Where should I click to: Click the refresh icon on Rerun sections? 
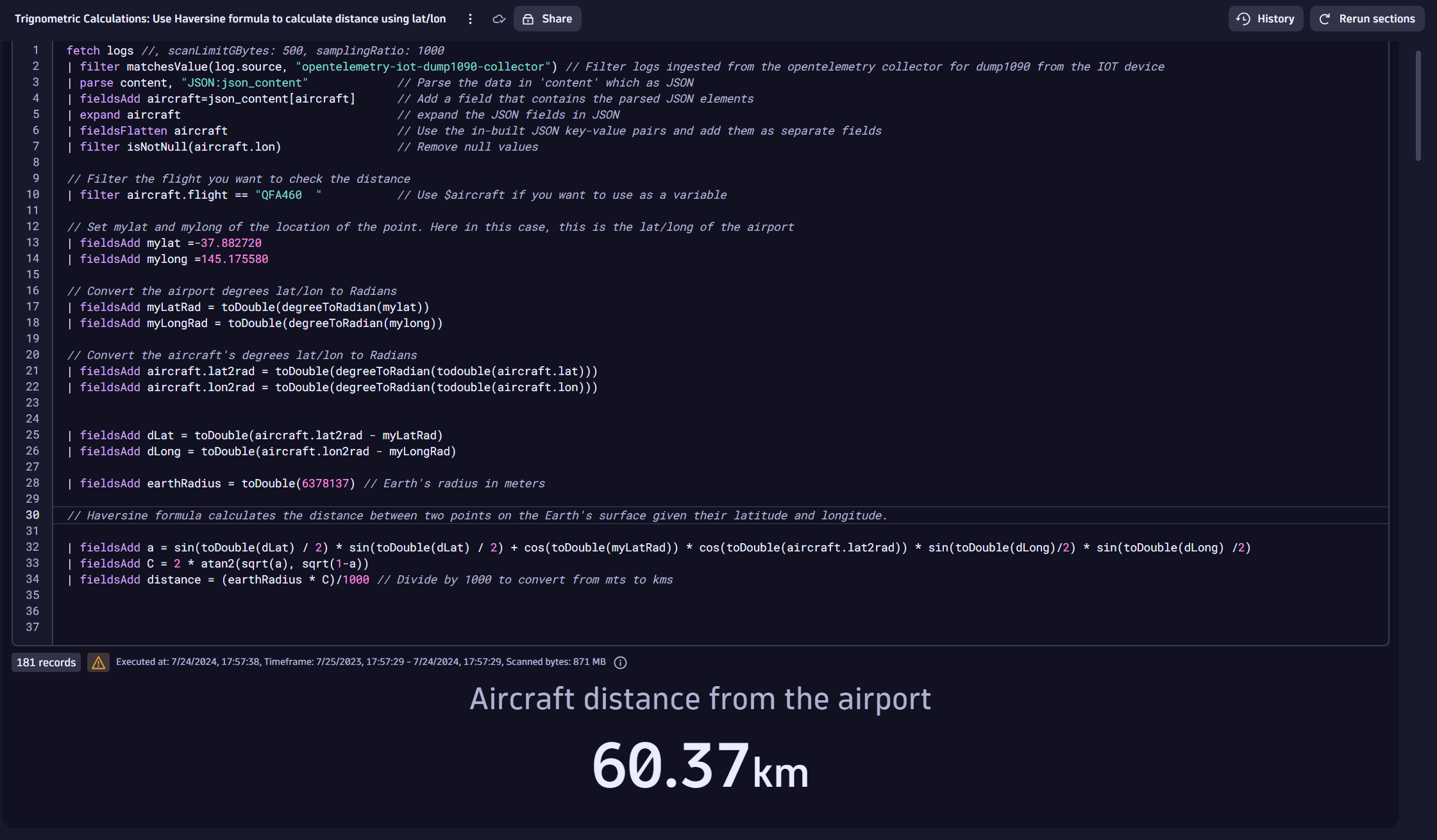(x=1325, y=19)
